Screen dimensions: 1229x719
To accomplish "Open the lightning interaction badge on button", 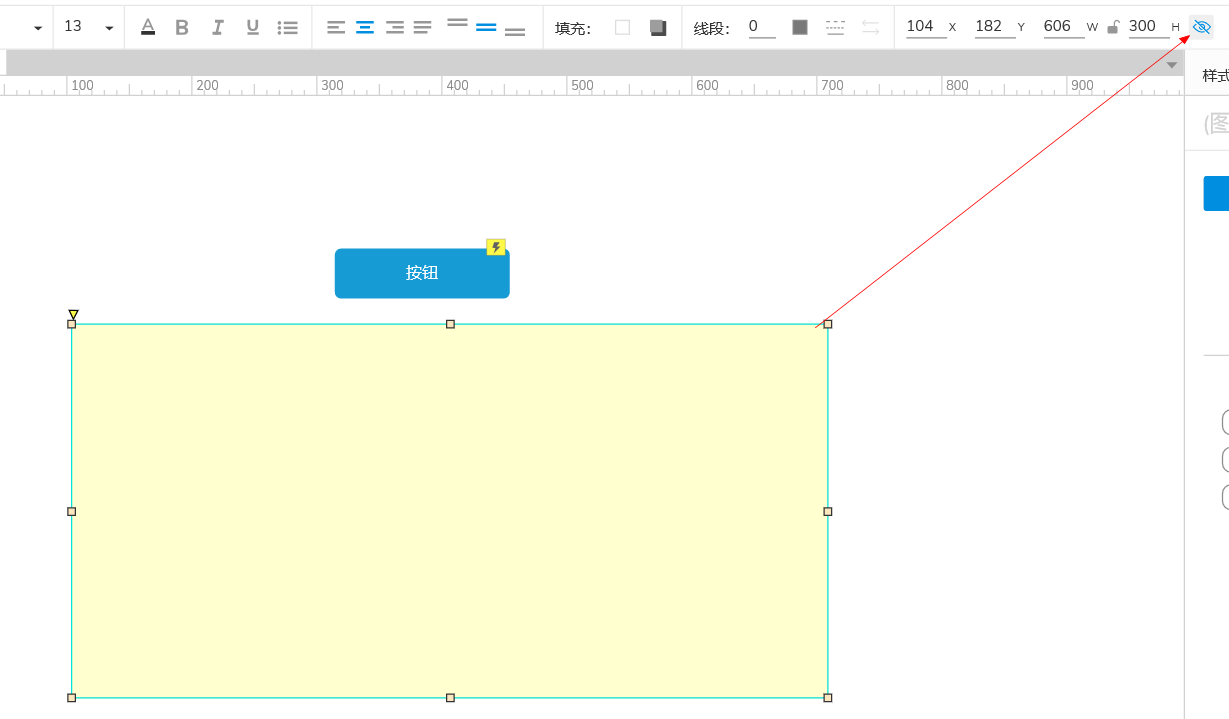I will coord(496,247).
